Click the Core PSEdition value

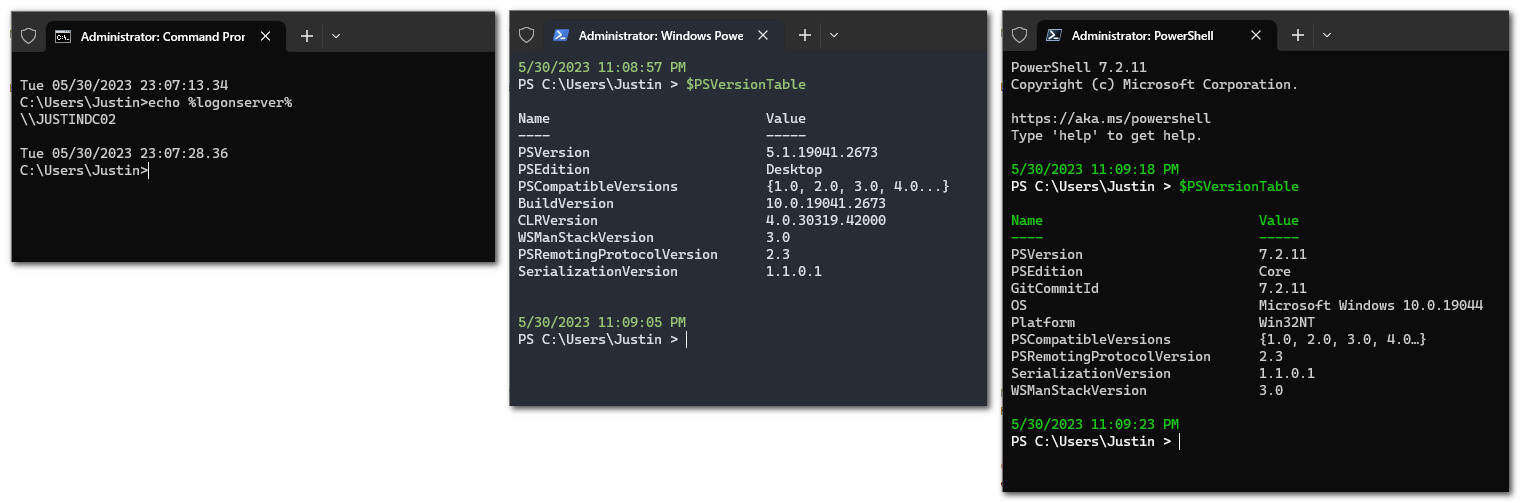coord(1275,271)
